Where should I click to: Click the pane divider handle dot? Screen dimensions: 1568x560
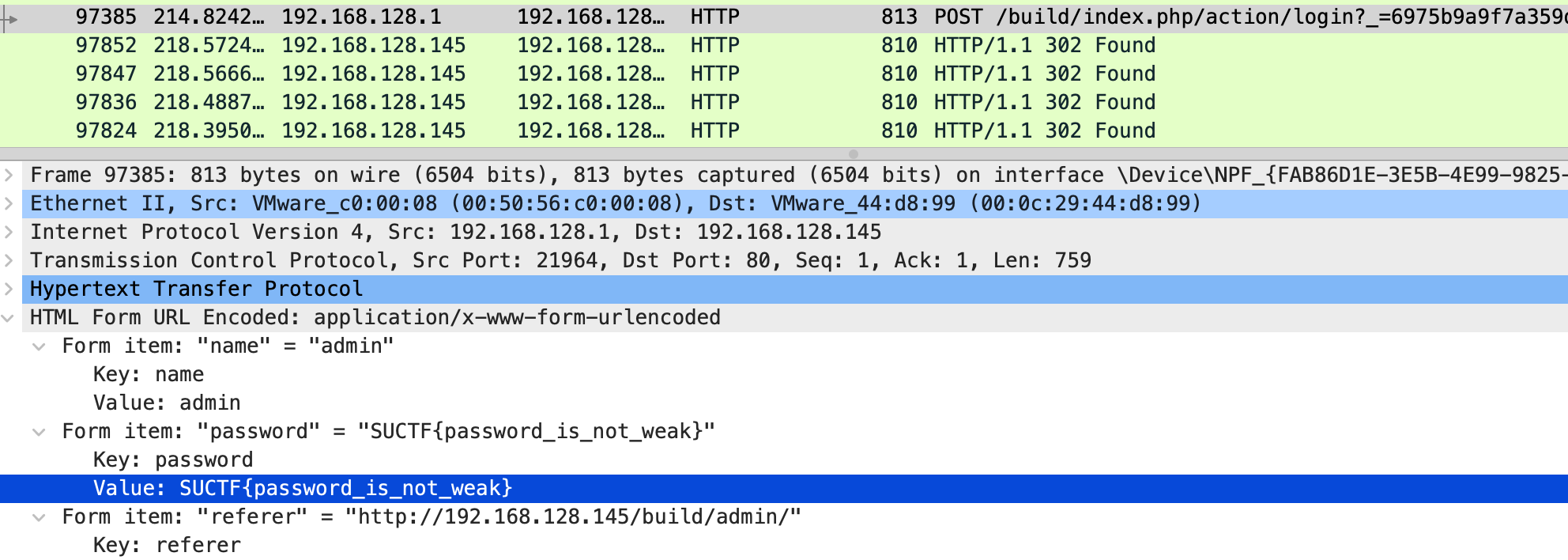coord(853,153)
